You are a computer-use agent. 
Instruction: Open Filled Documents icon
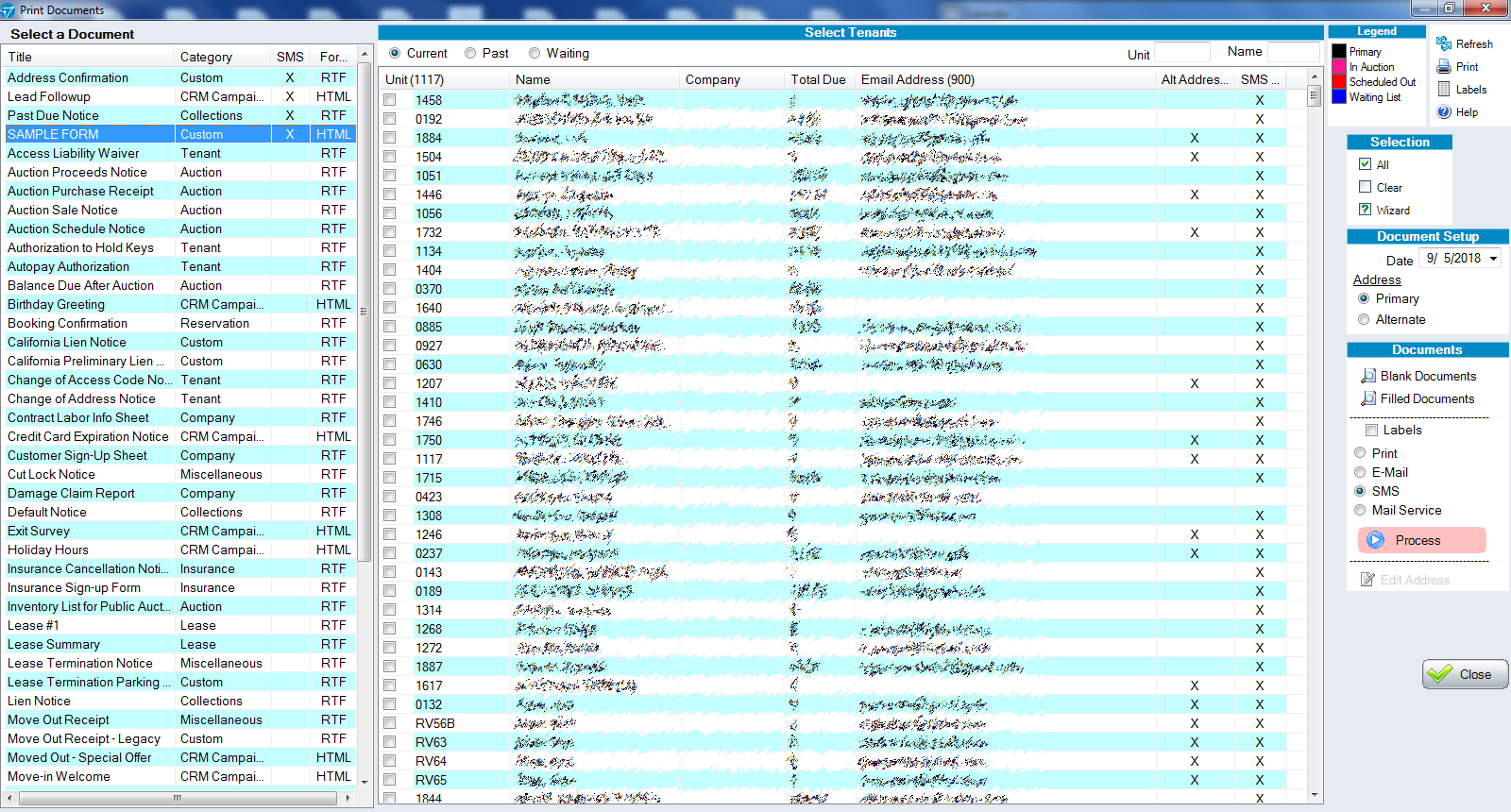click(1368, 398)
